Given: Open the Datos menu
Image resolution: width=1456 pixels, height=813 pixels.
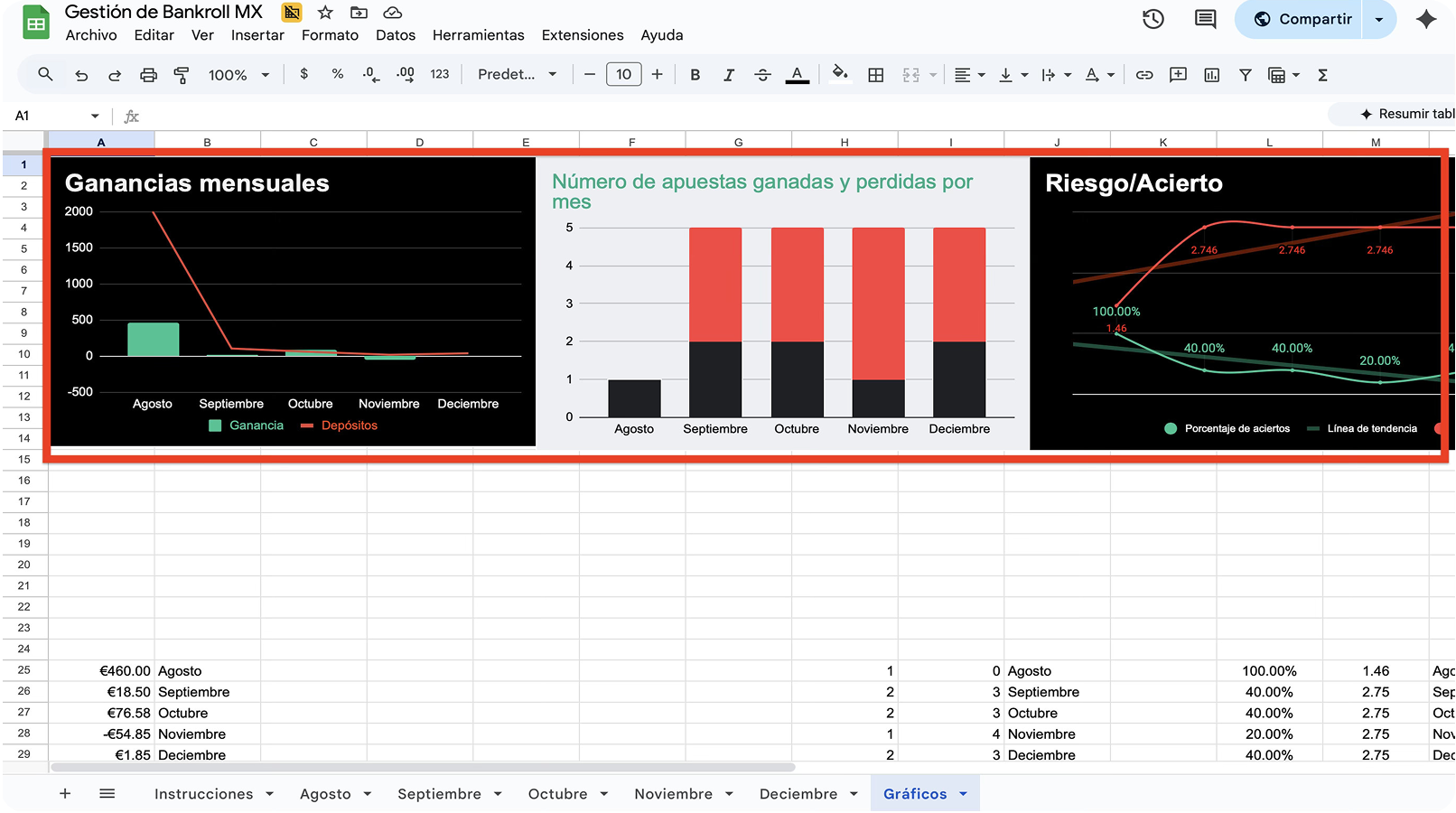Looking at the screenshot, I should pos(396,35).
